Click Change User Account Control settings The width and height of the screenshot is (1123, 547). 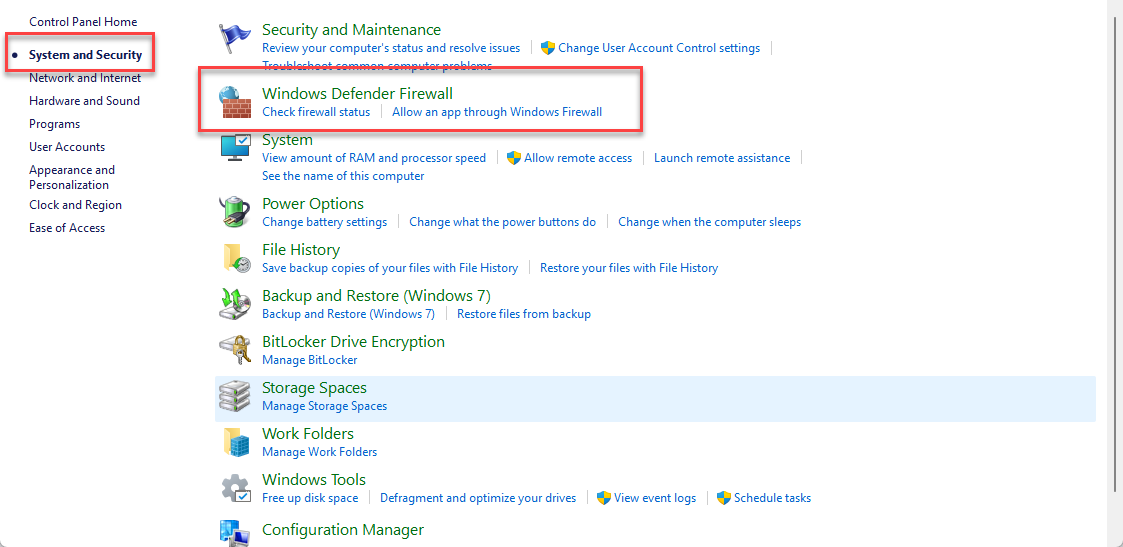(658, 48)
